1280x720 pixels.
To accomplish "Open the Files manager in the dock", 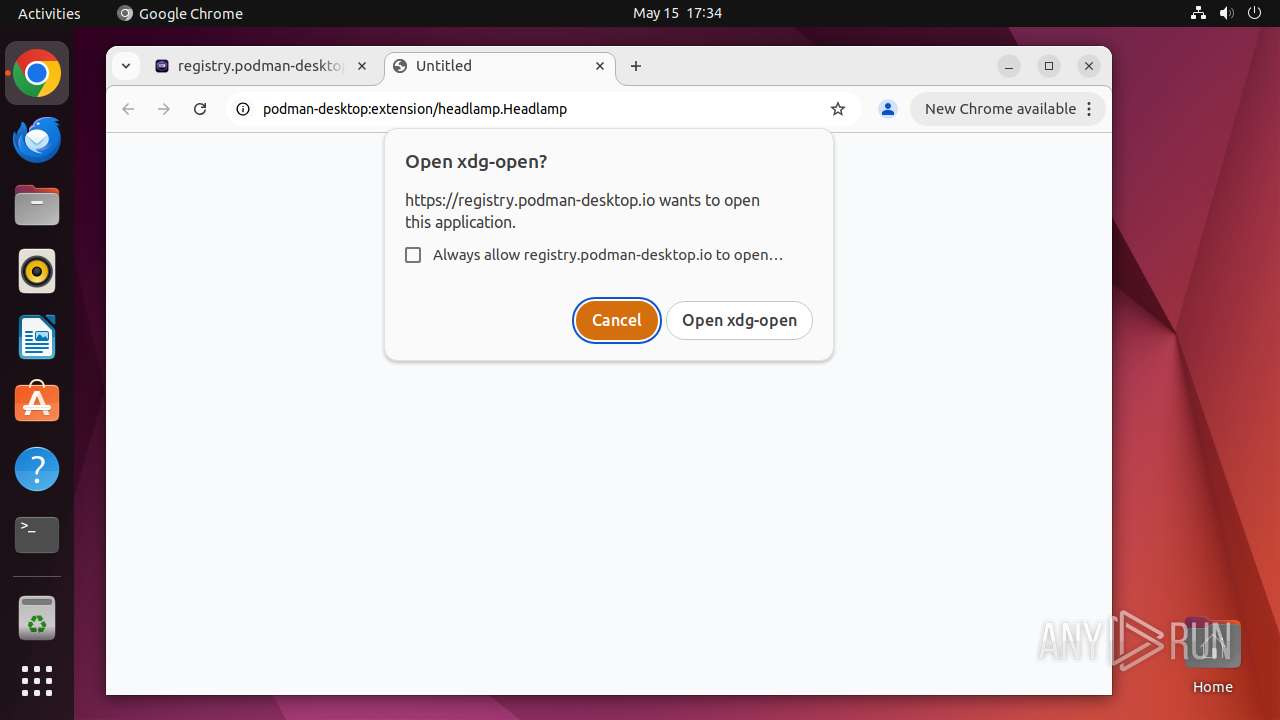I will tap(37, 205).
